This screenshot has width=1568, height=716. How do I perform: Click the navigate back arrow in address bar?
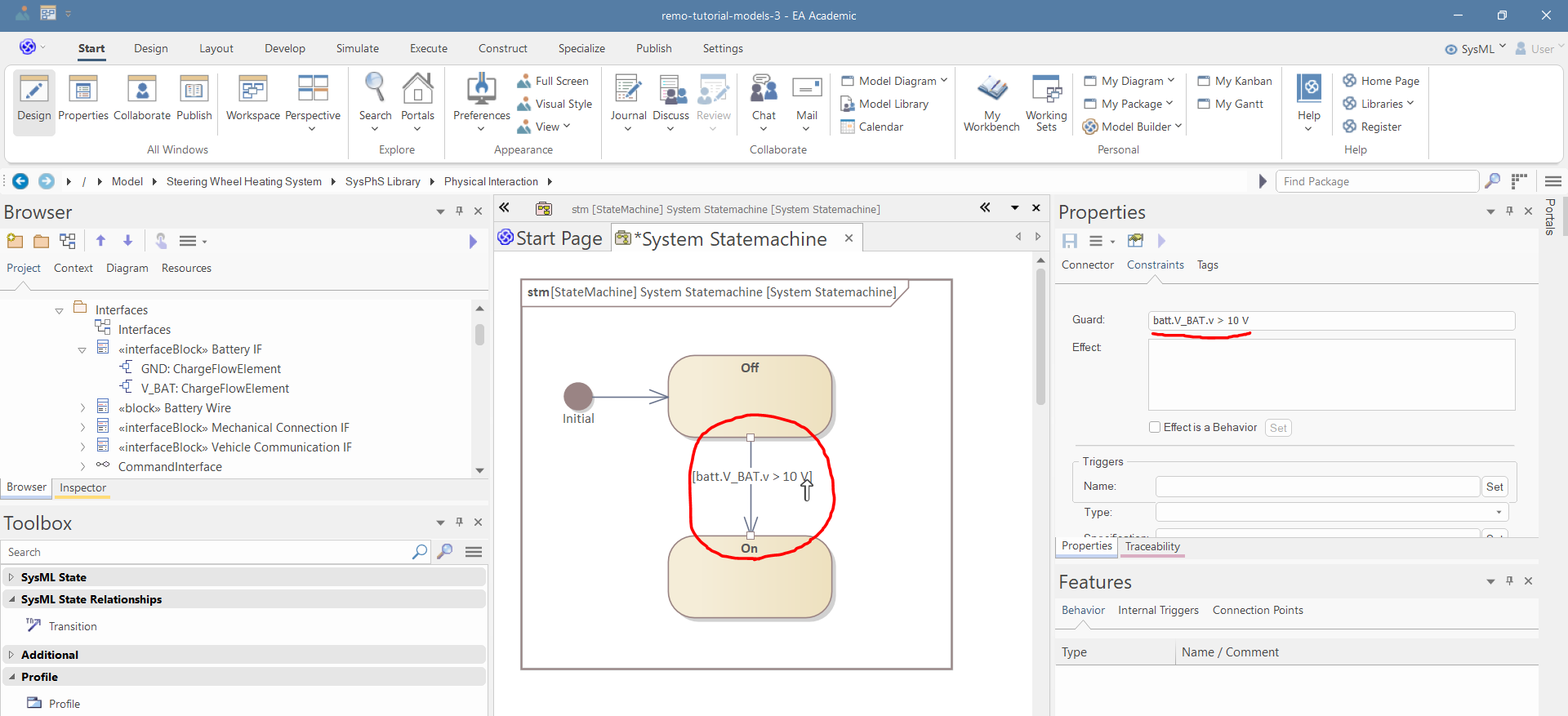[20, 181]
